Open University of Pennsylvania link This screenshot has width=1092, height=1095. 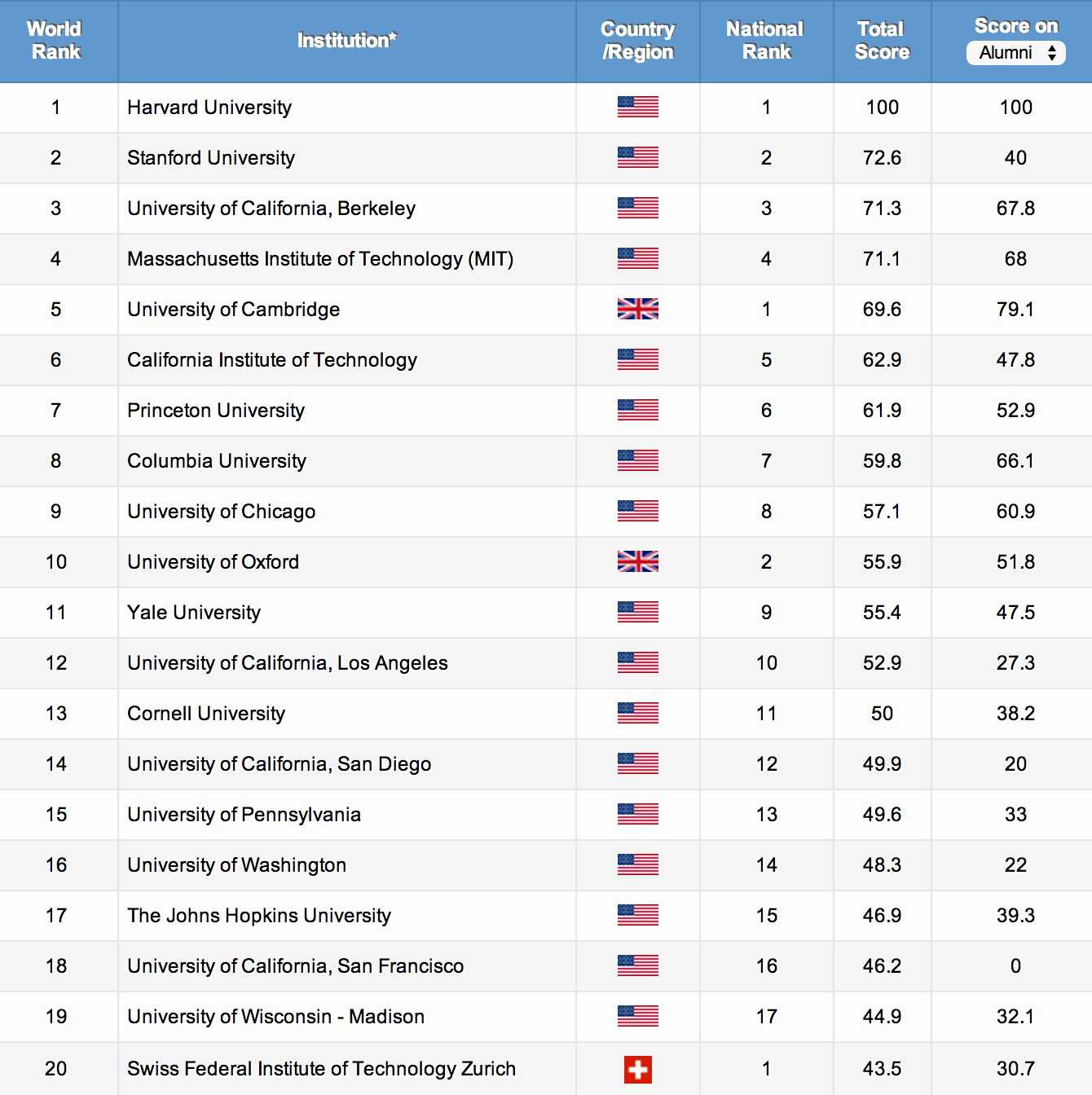[244, 815]
